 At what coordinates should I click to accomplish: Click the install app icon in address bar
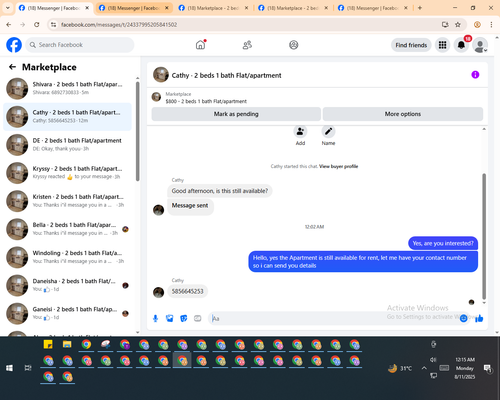(445, 25)
